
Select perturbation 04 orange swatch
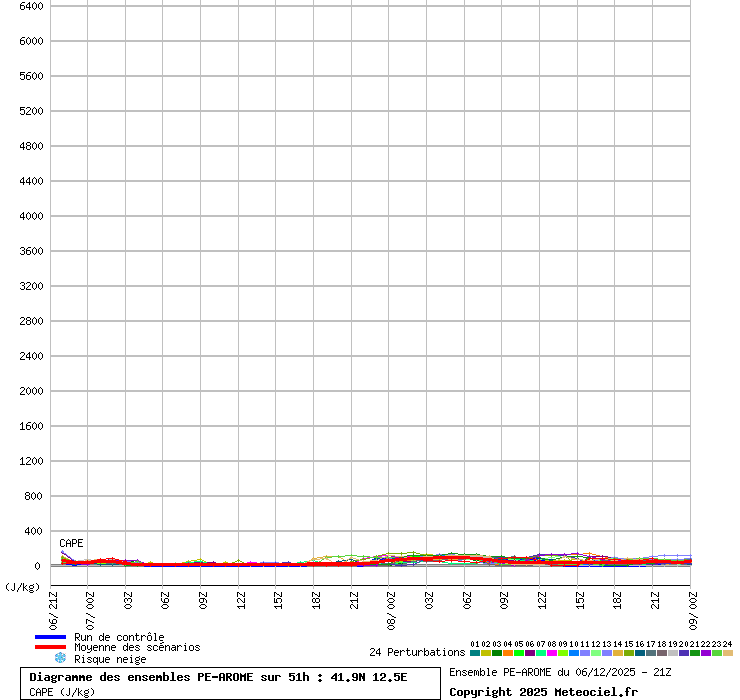pos(508,653)
